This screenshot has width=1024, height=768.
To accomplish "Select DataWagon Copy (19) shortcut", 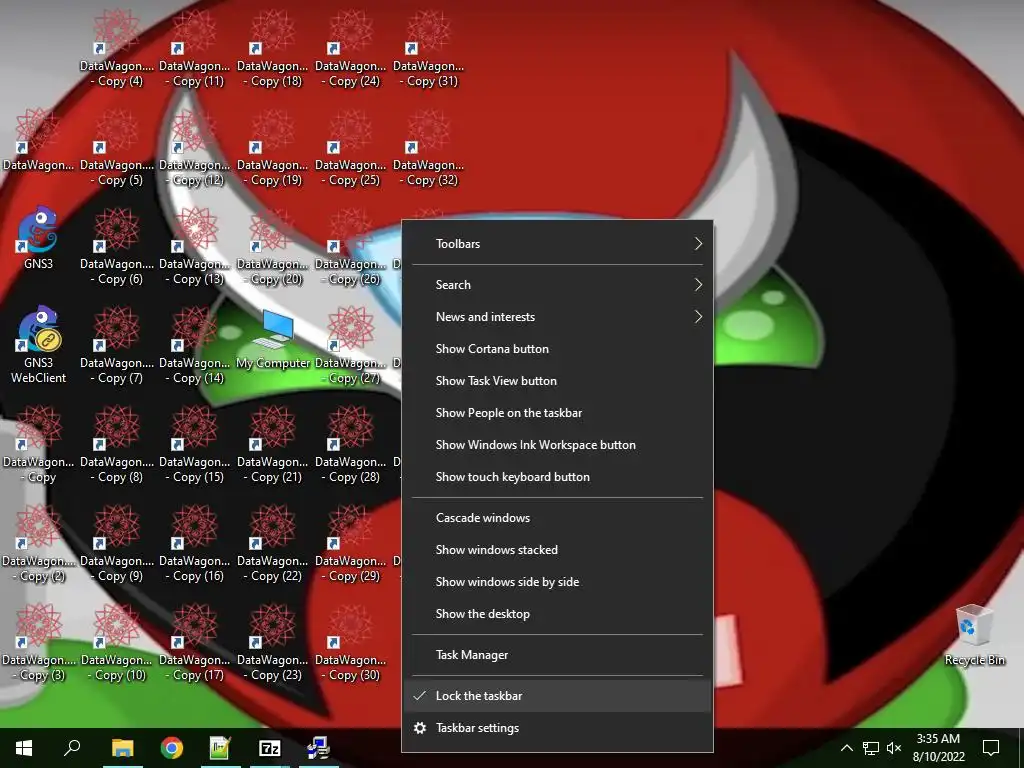I will pyautogui.click(x=272, y=148).
